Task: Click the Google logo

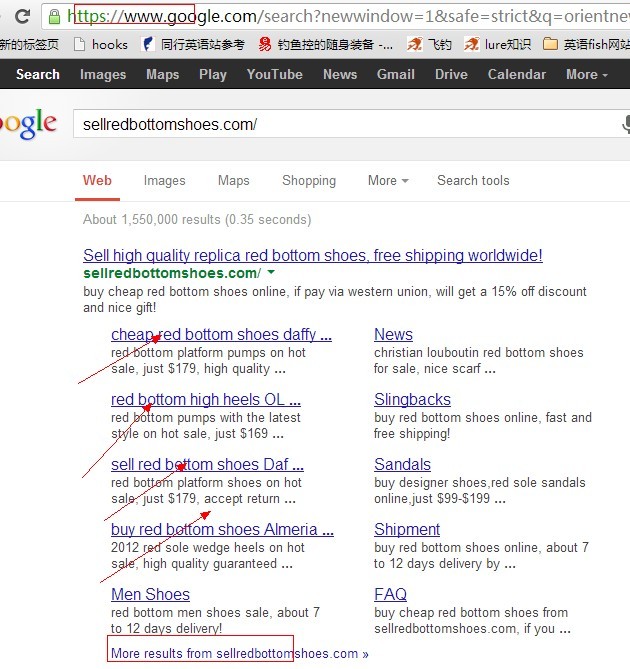Action: click(28, 124)
